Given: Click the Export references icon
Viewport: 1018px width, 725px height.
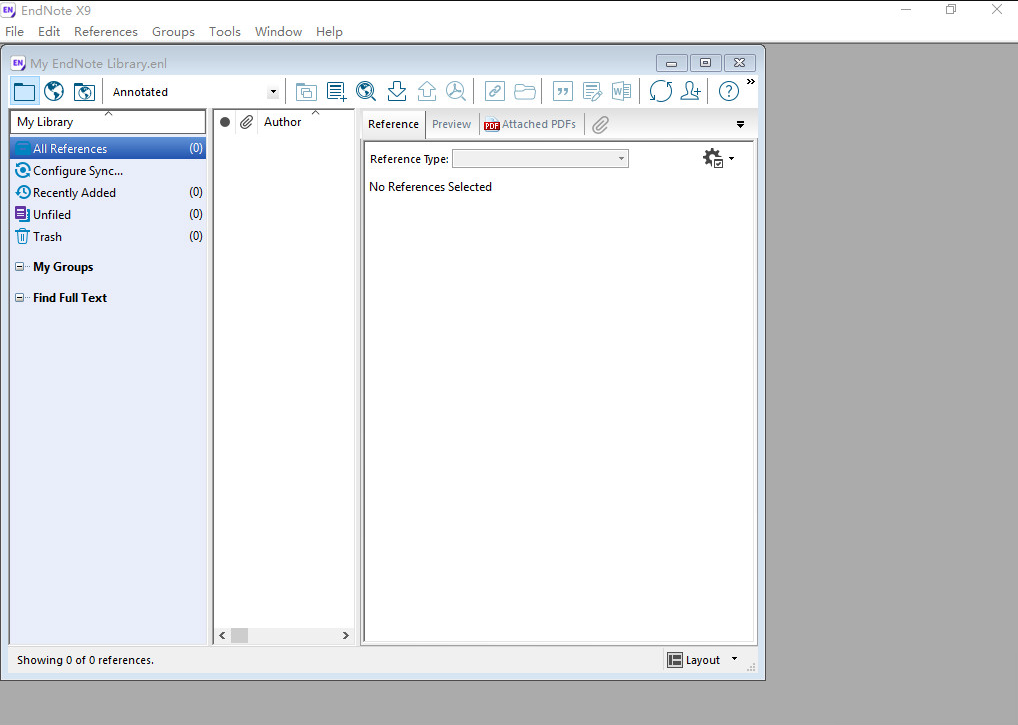Looking at the screenshot, I should pyautogui.click(x=427, y=91).
